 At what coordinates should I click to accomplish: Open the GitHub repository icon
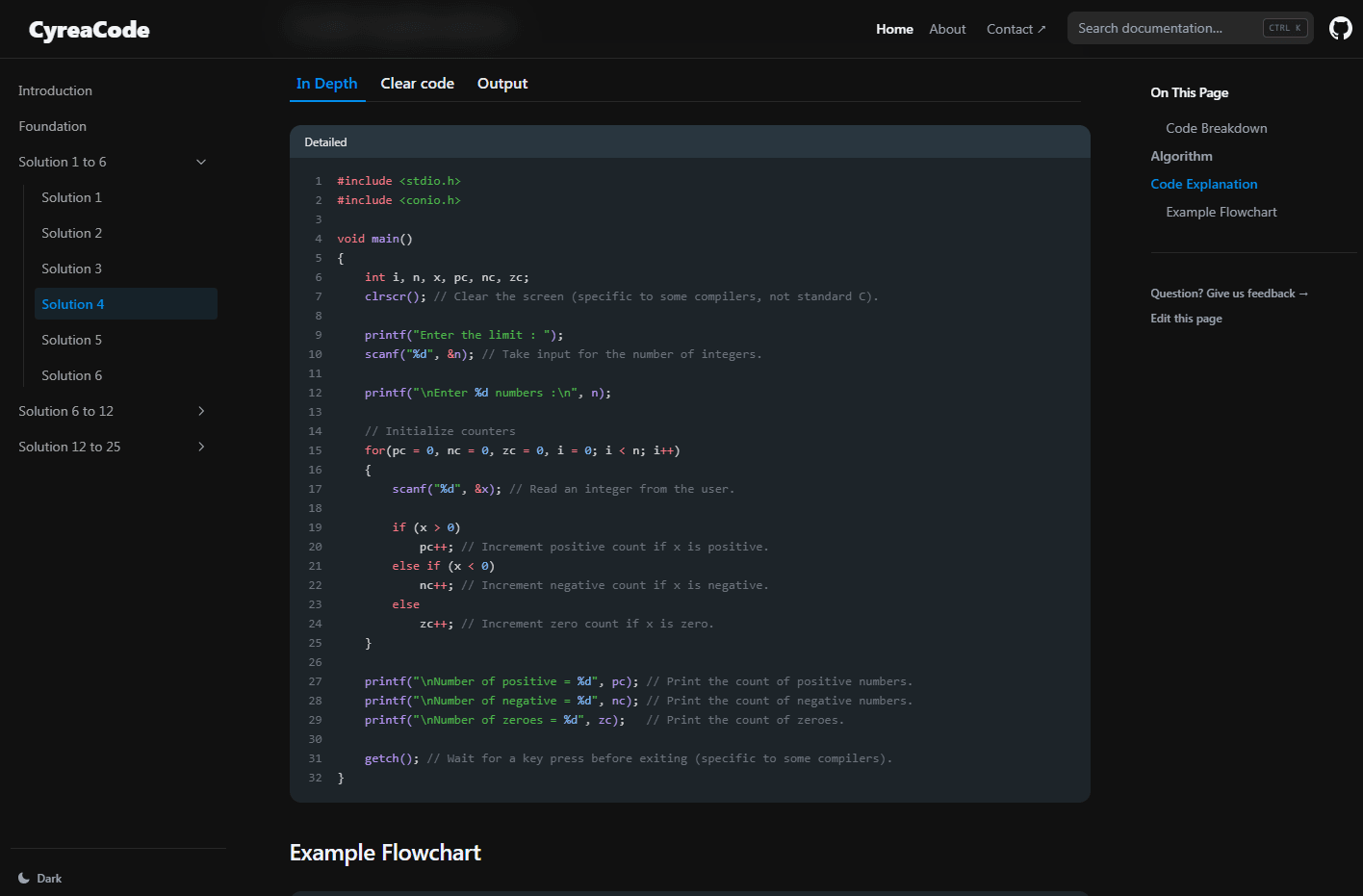point(1340,29)
